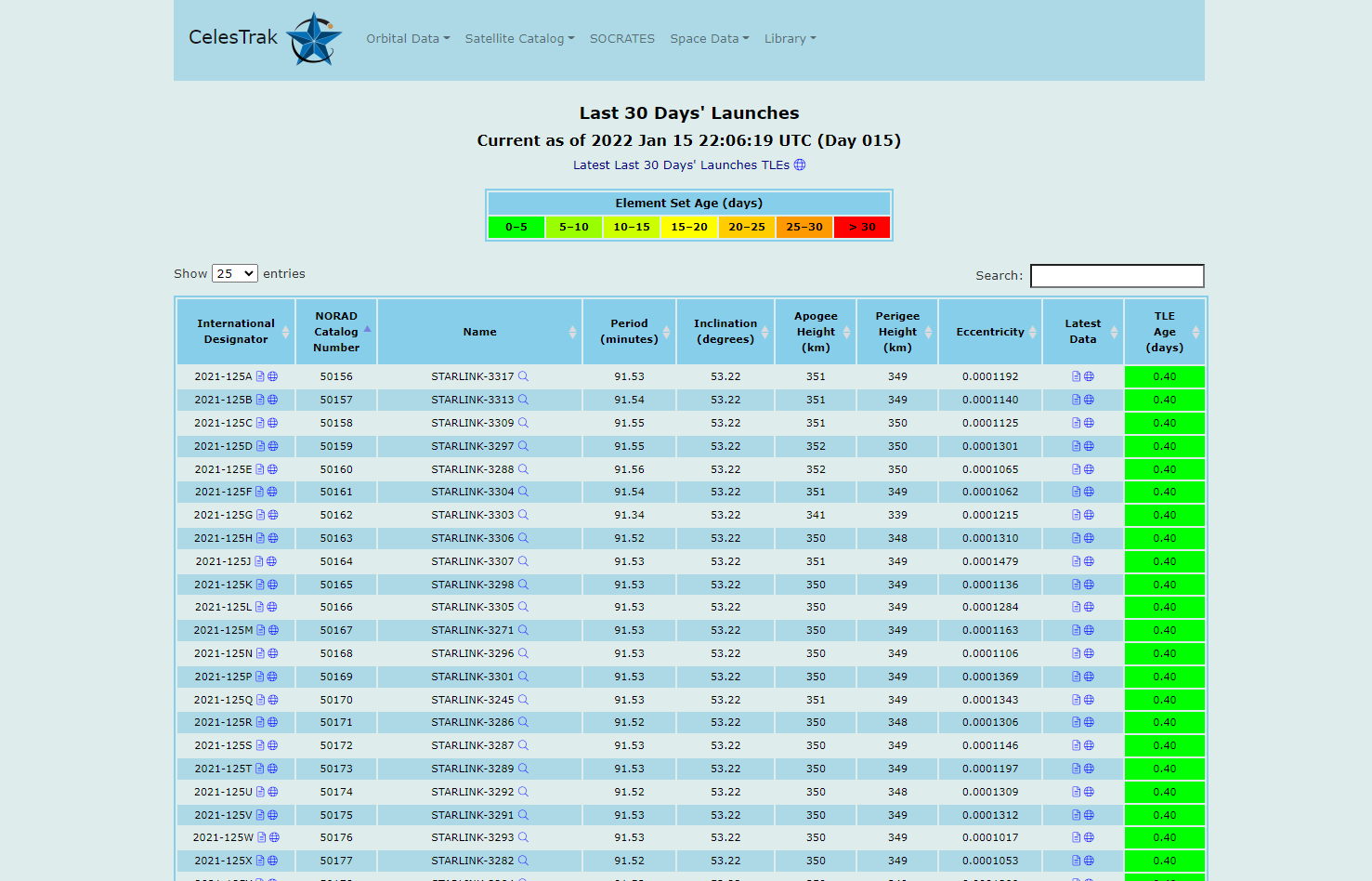Sort by Perigee Height column
Screen dimensions: 1372x881
pyautogui.click(x=897, y=332)
